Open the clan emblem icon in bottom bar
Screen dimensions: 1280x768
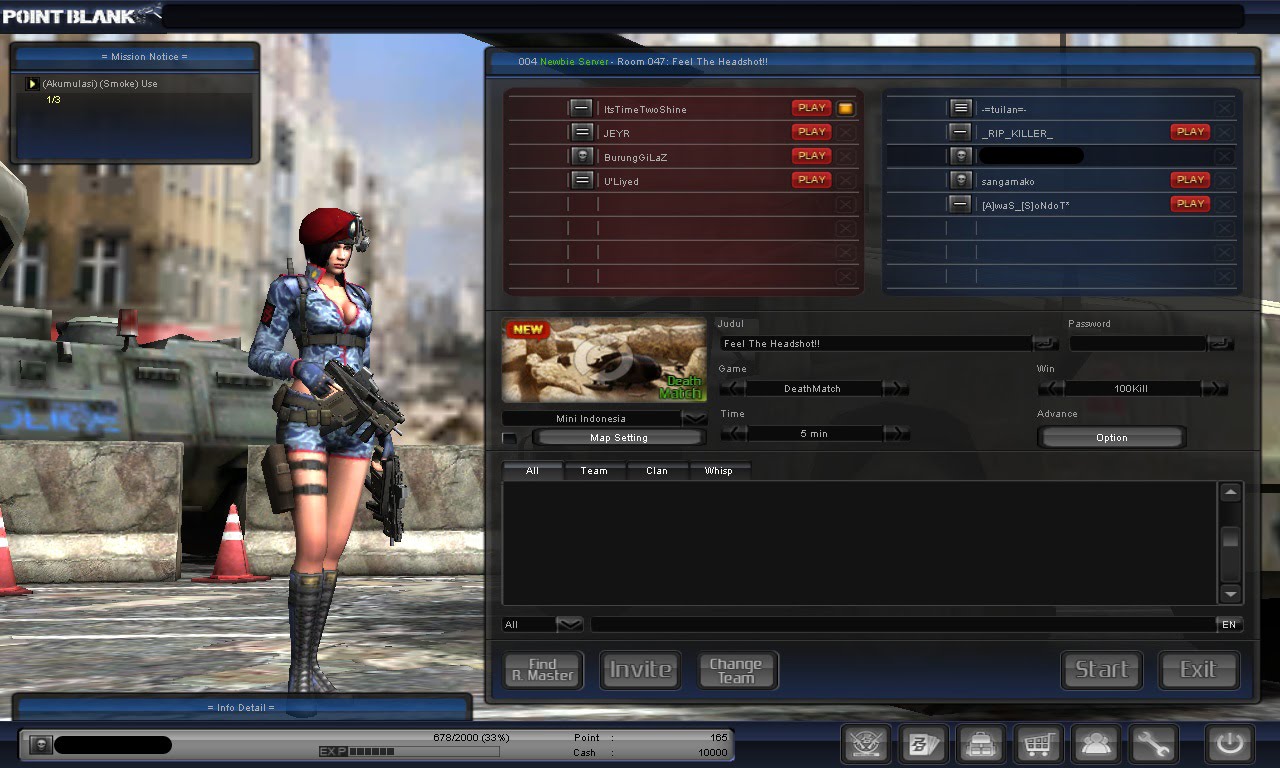[865, 745]
